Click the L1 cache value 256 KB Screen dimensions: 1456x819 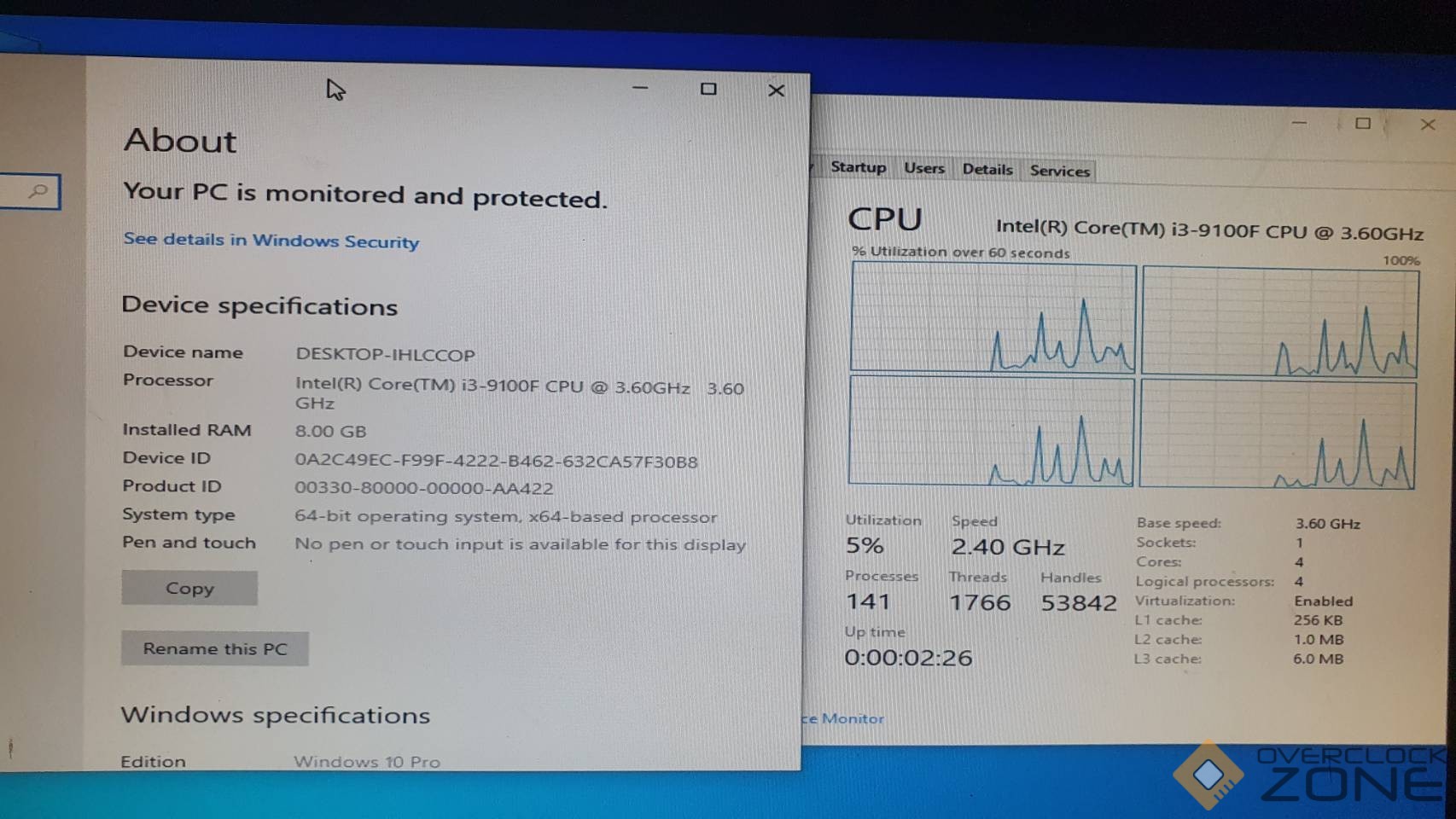pyautogui.click(x=1318, y=620)
